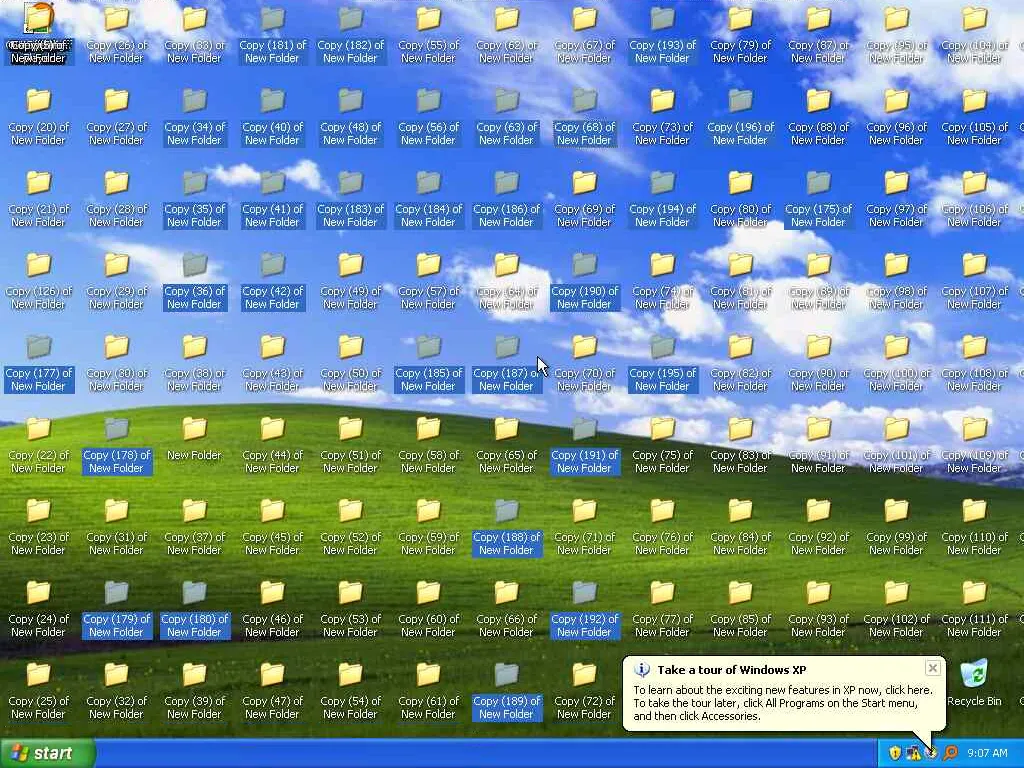Select folder Copy (63) of New Folder
This screenshot has width=1024, height=768.
pos(506,117)
